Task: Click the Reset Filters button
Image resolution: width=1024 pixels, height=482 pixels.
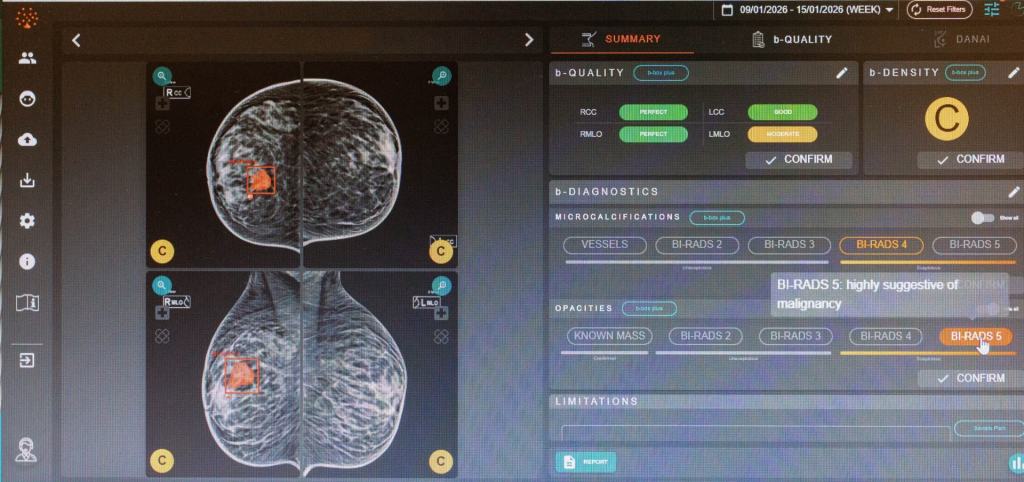Action: click(939, 10)
